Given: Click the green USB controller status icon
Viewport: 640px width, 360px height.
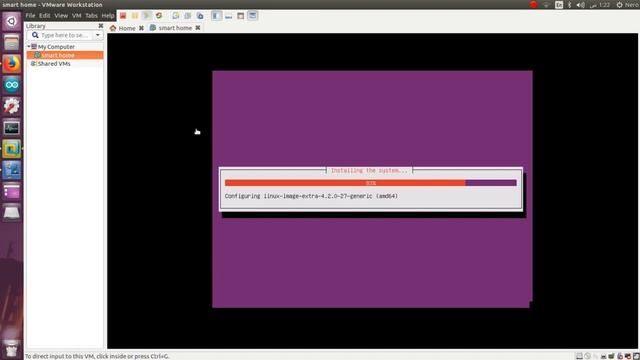Looking at the screenshot, I should [611, 356].
